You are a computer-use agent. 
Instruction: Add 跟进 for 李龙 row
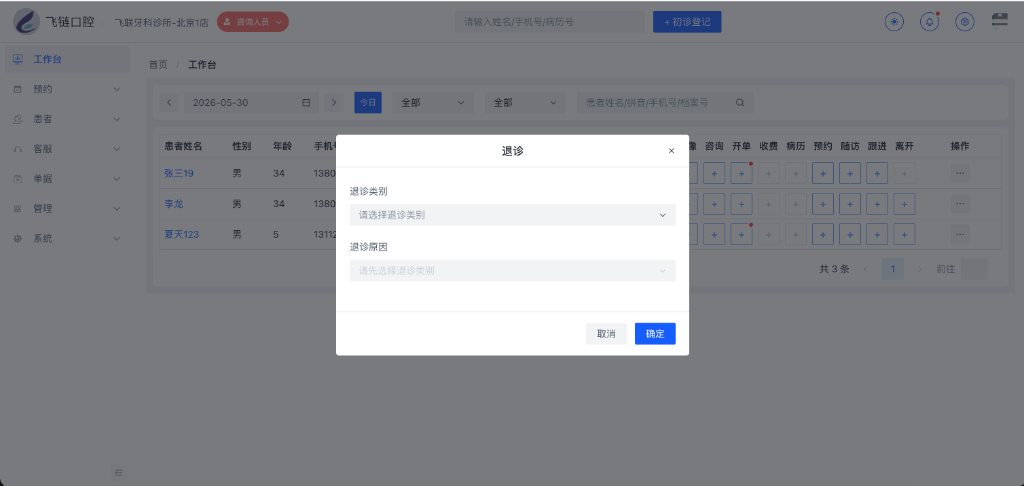coord(877,204)
